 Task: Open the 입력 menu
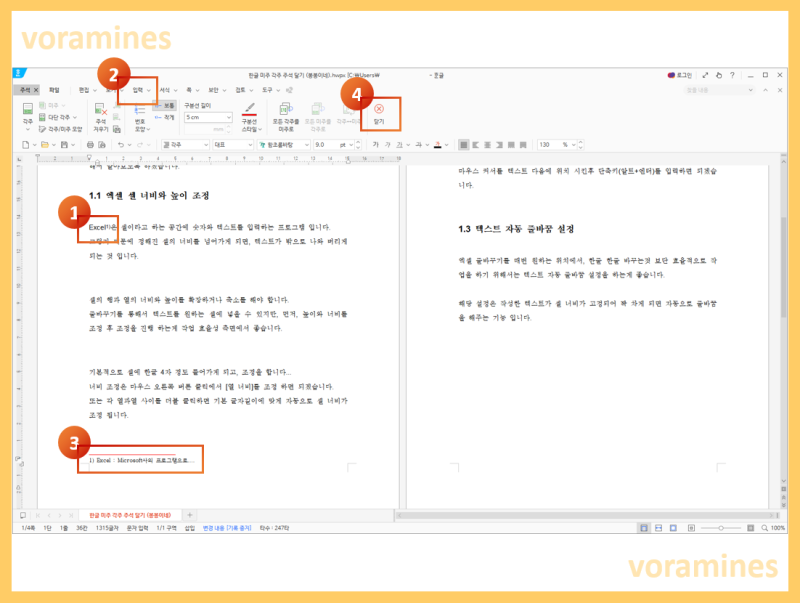click(x=141, y=90)
